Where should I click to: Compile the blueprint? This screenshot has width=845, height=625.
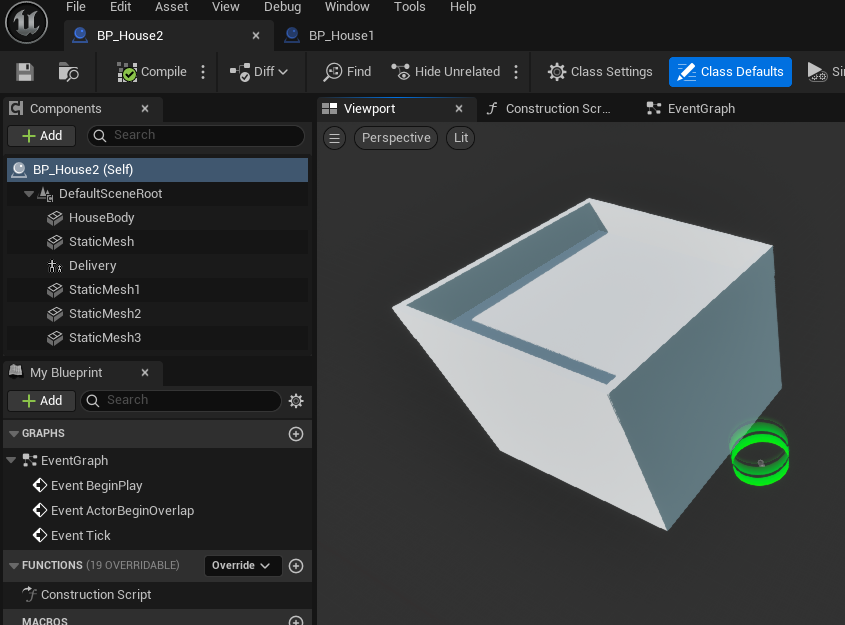click(152, 72)
